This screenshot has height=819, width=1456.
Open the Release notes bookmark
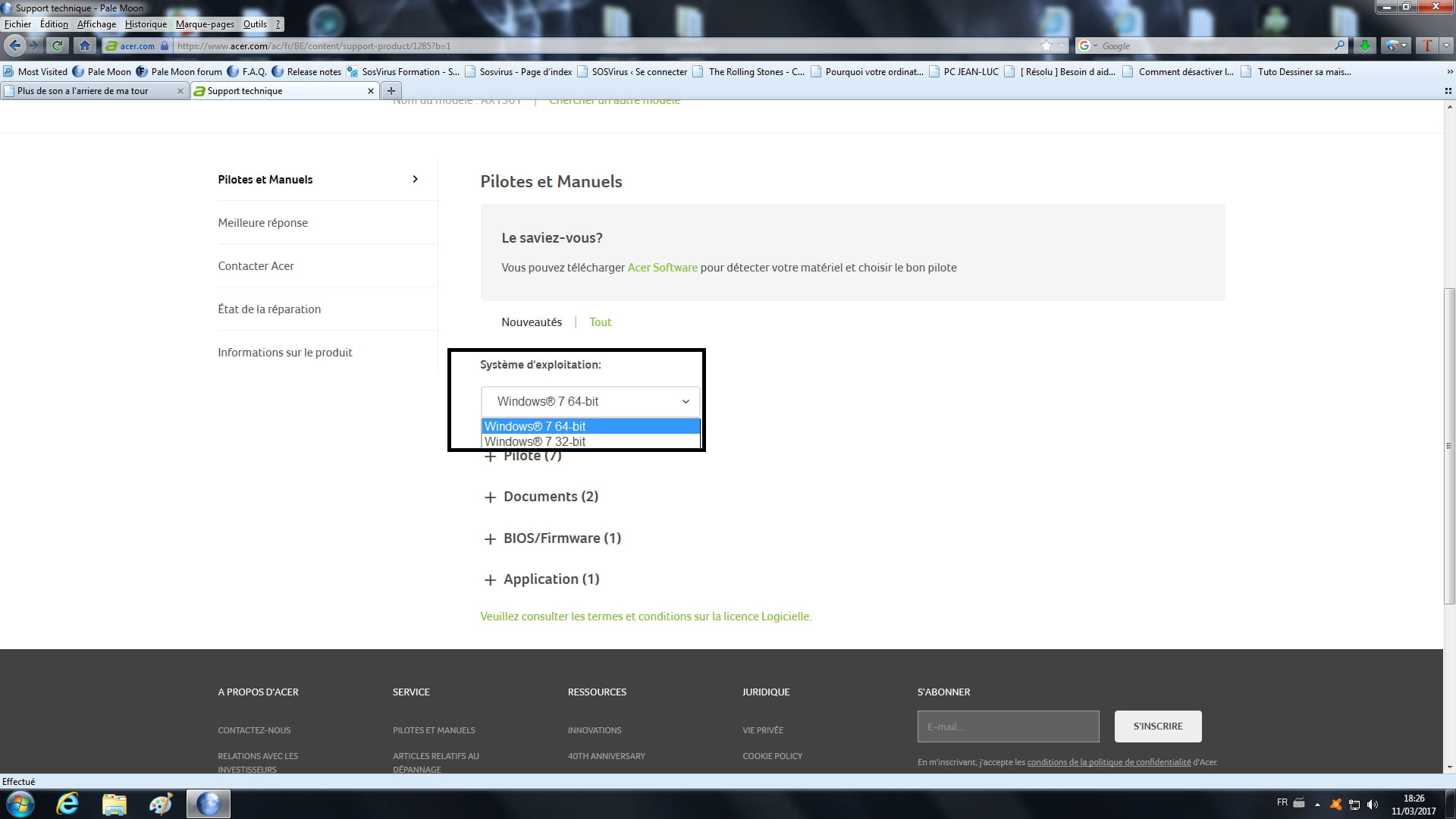click(306, 72)
